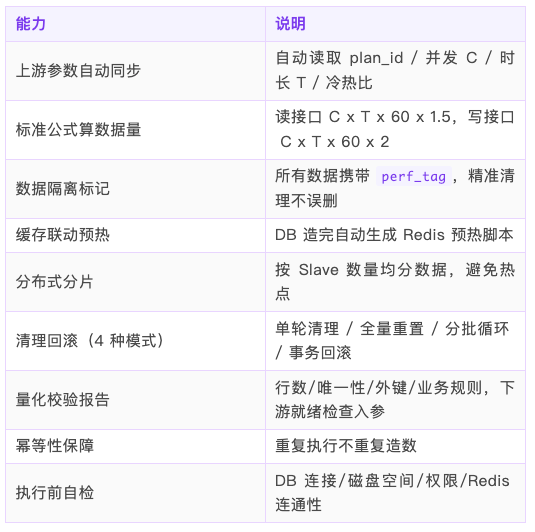Select the cell starting with 行数/唯一性/外键
Screen dimensions: 535x532
(395, 400)
